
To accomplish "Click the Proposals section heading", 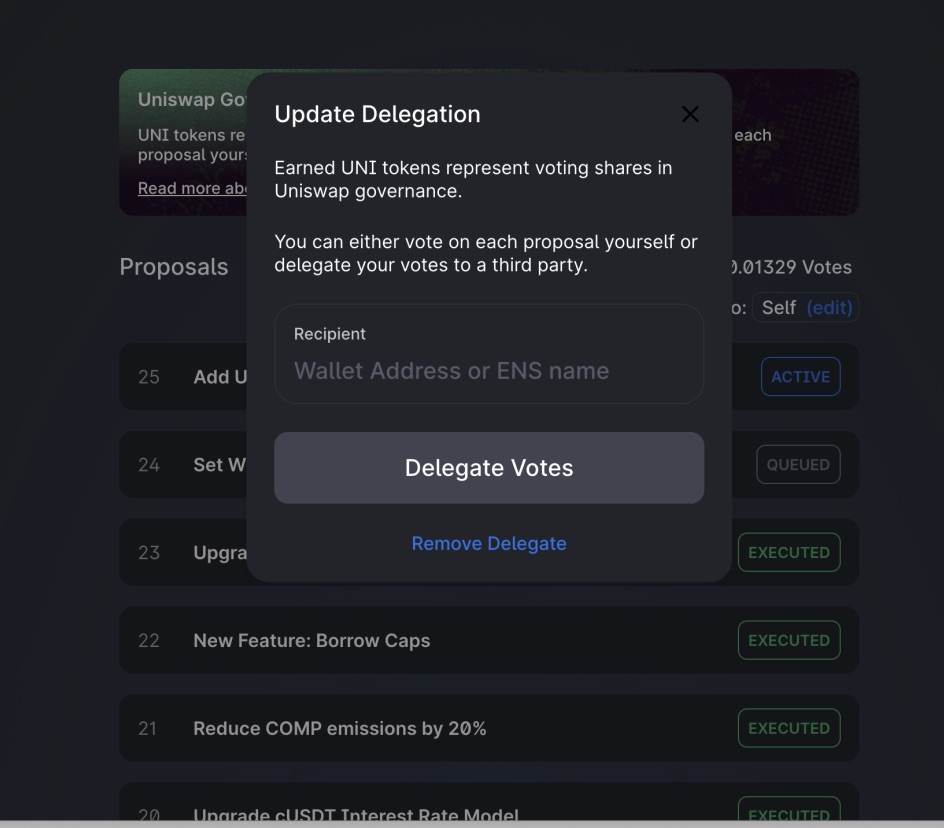I will 173,266.
